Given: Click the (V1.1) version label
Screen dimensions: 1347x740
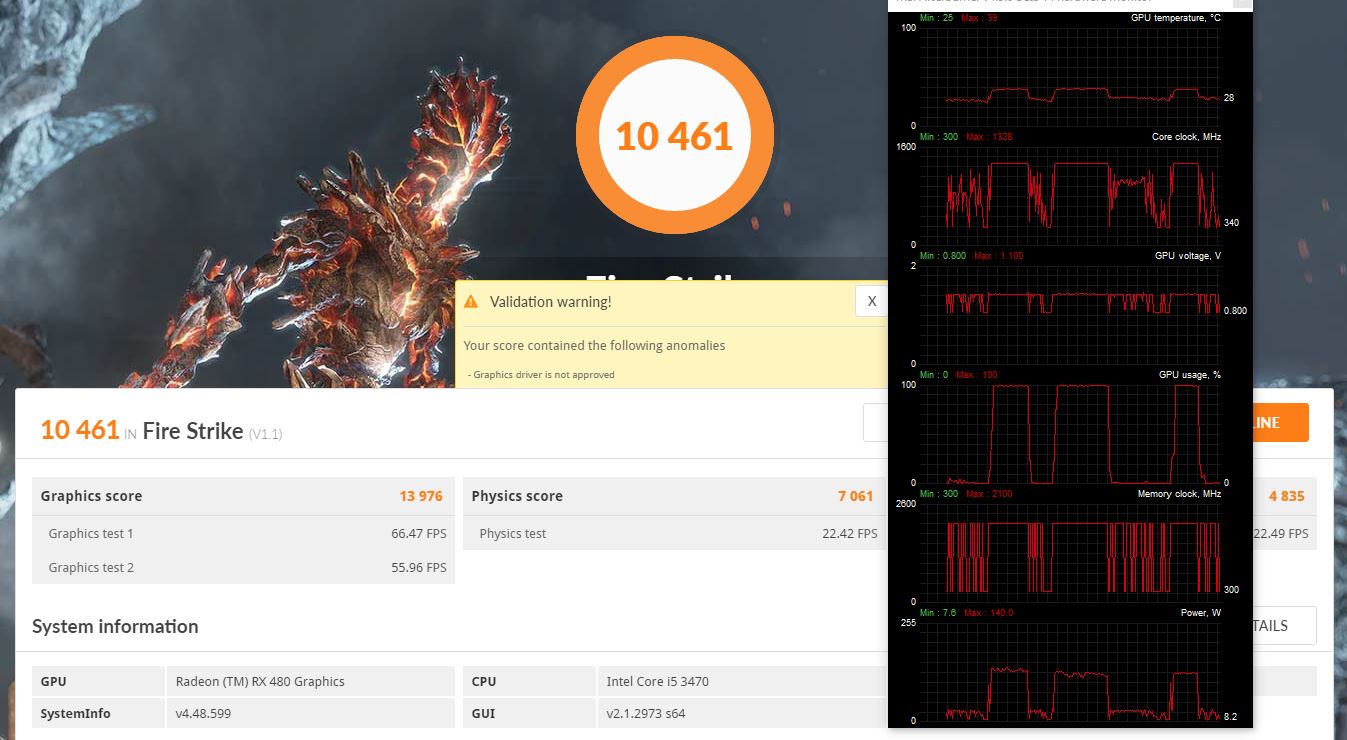Looking at the screenshot, I should (266, 434).
